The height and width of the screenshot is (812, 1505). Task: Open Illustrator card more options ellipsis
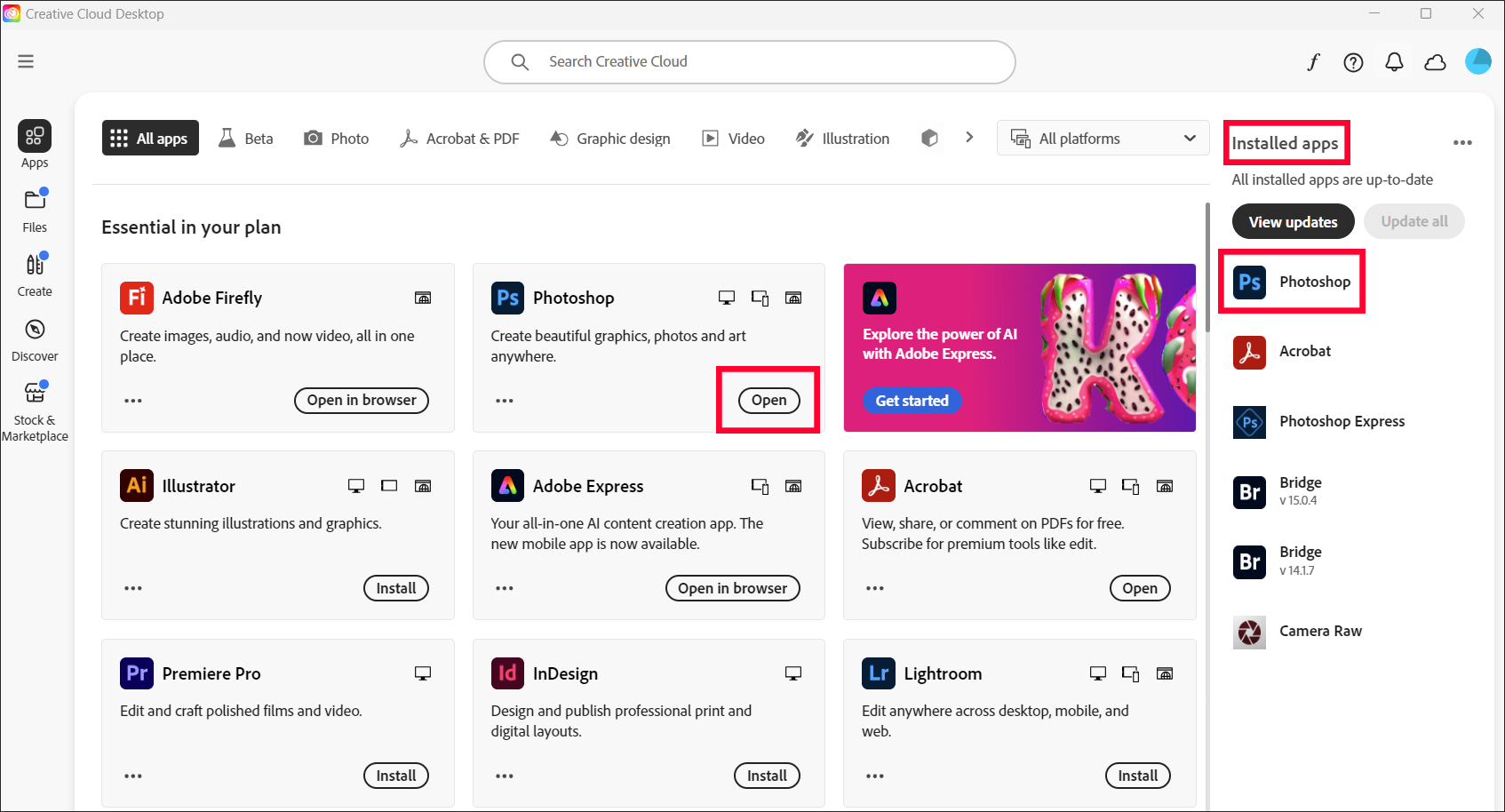[x=133, y=588]
